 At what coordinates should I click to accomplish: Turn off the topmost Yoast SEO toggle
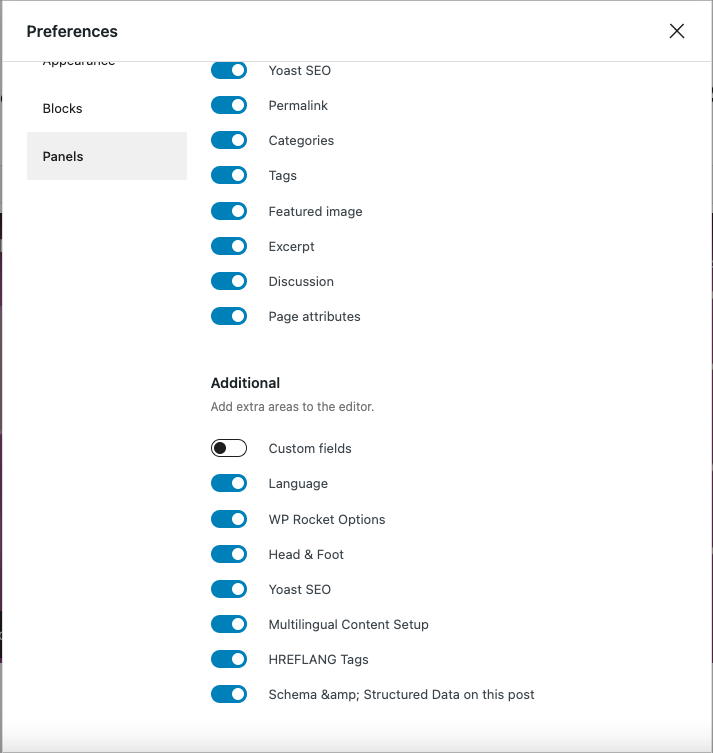tap(229, 70)
